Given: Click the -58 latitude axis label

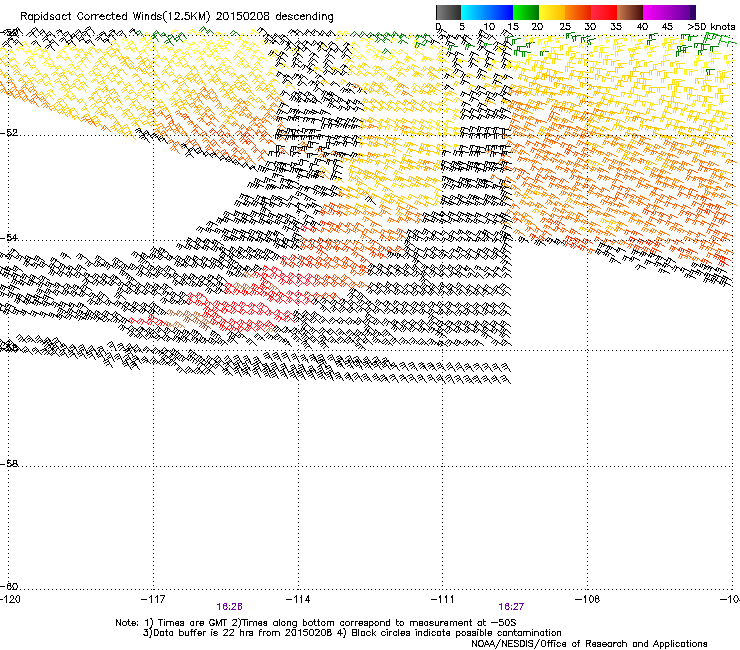Looking at the screenshot, I should (9, 464).
